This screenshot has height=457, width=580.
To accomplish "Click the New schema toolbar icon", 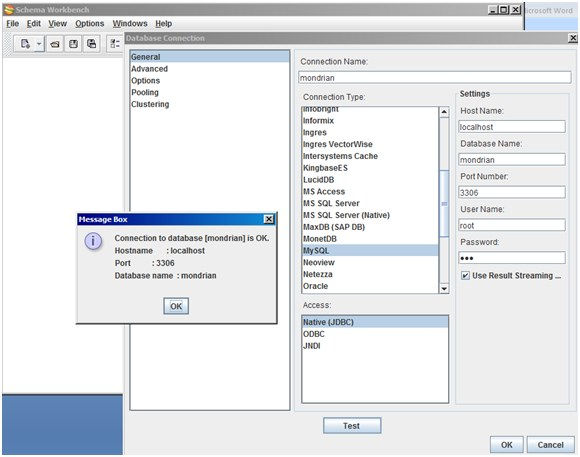I will coord(25,44).
